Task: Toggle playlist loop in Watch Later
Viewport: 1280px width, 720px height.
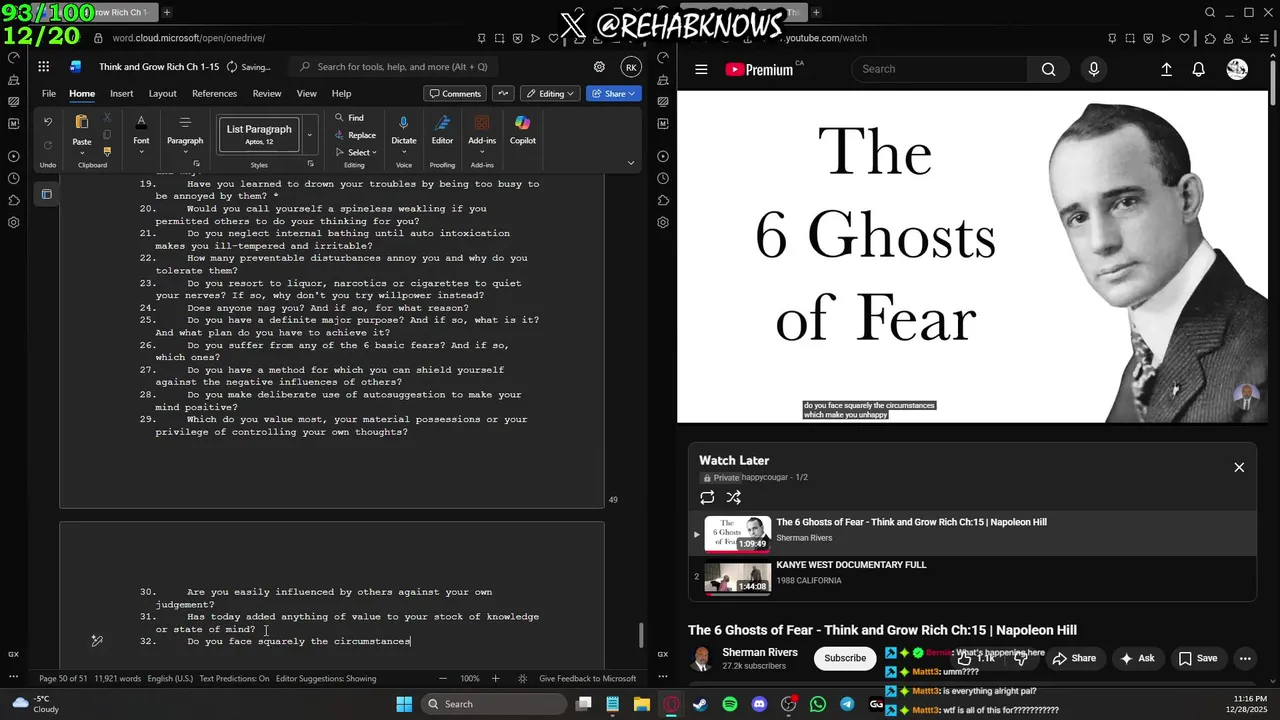Action: click(x=707, y=497)
